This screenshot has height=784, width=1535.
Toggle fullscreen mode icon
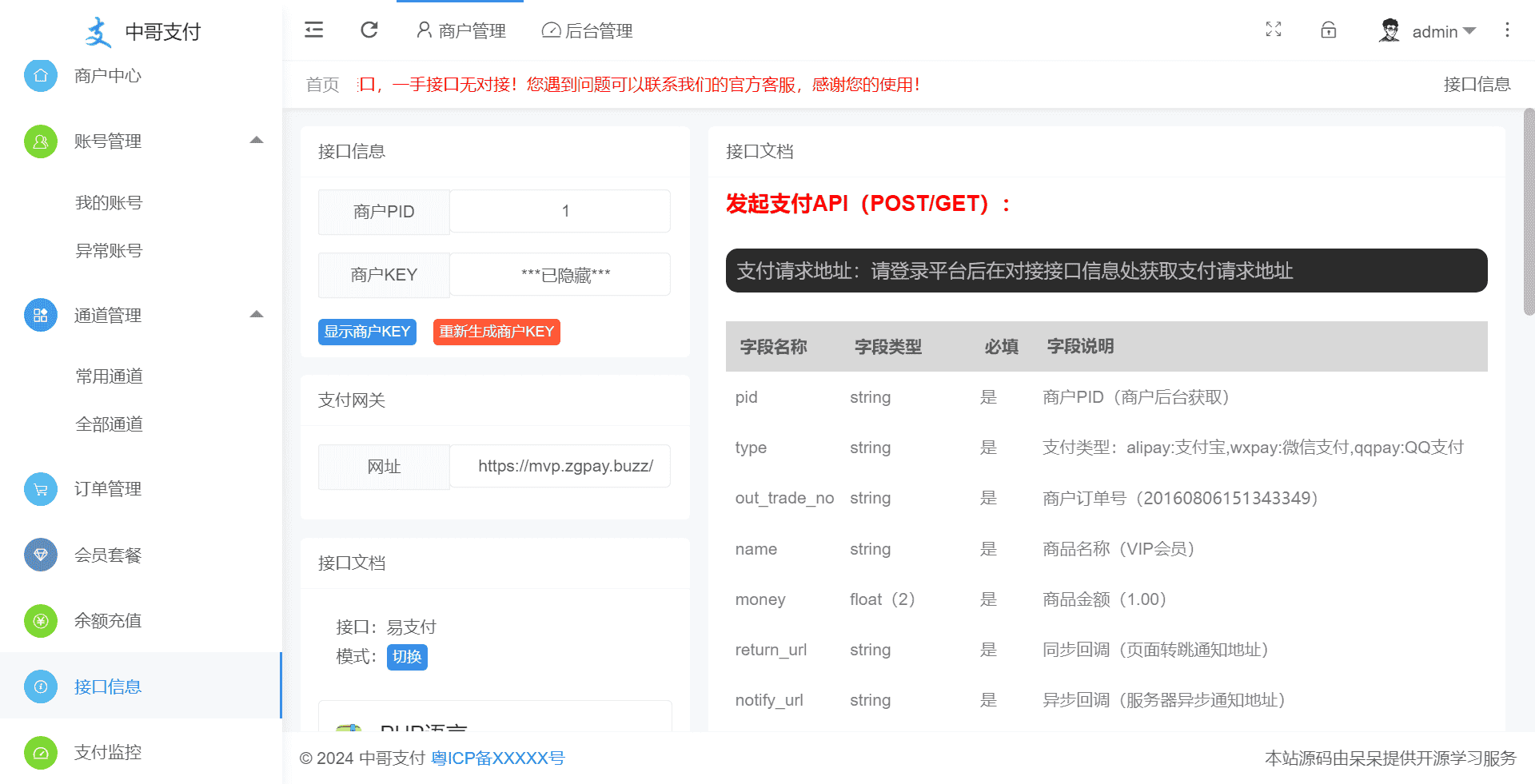(1274, 30)
